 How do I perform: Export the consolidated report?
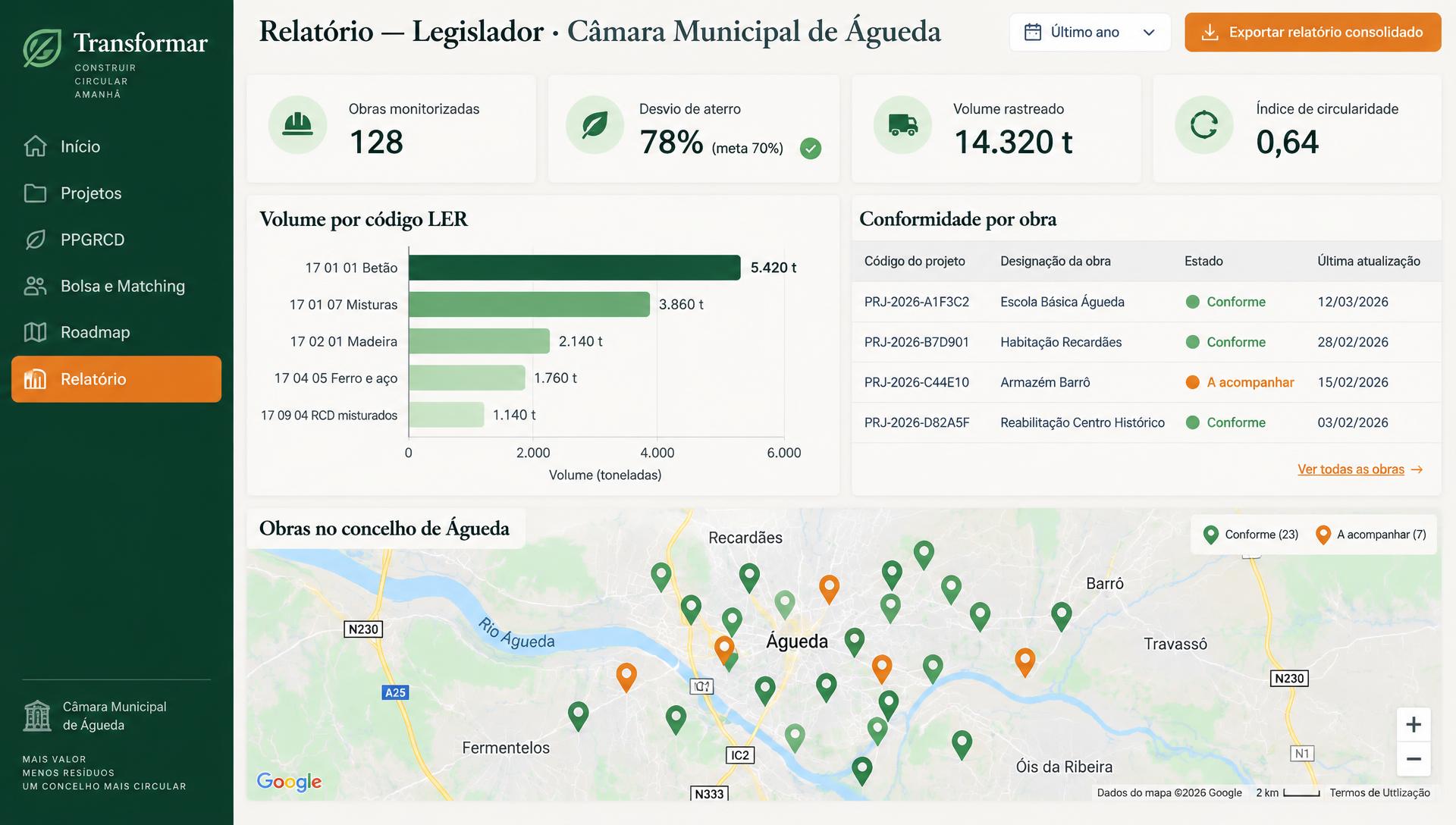click(1313, 32)
